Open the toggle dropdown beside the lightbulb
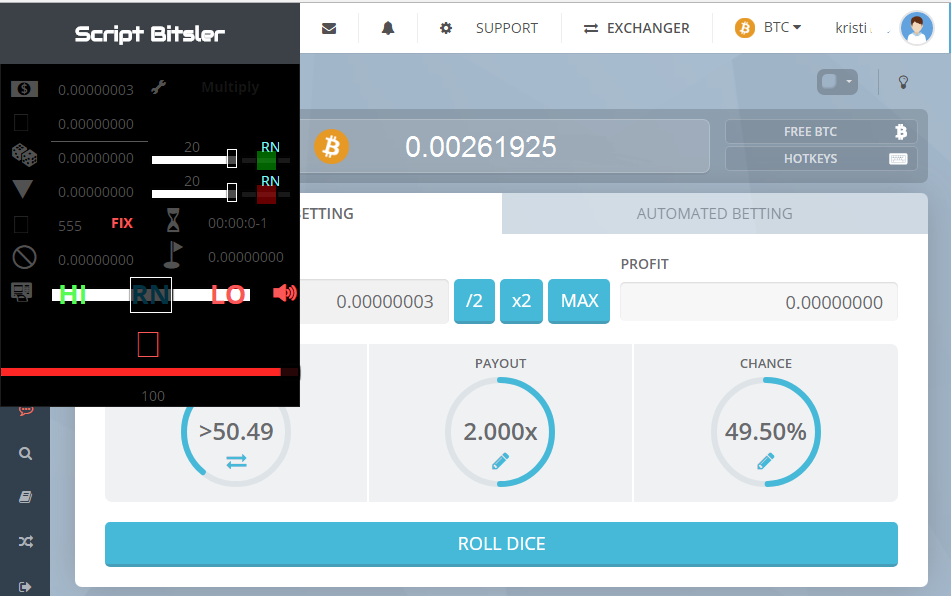 (837, 82)
